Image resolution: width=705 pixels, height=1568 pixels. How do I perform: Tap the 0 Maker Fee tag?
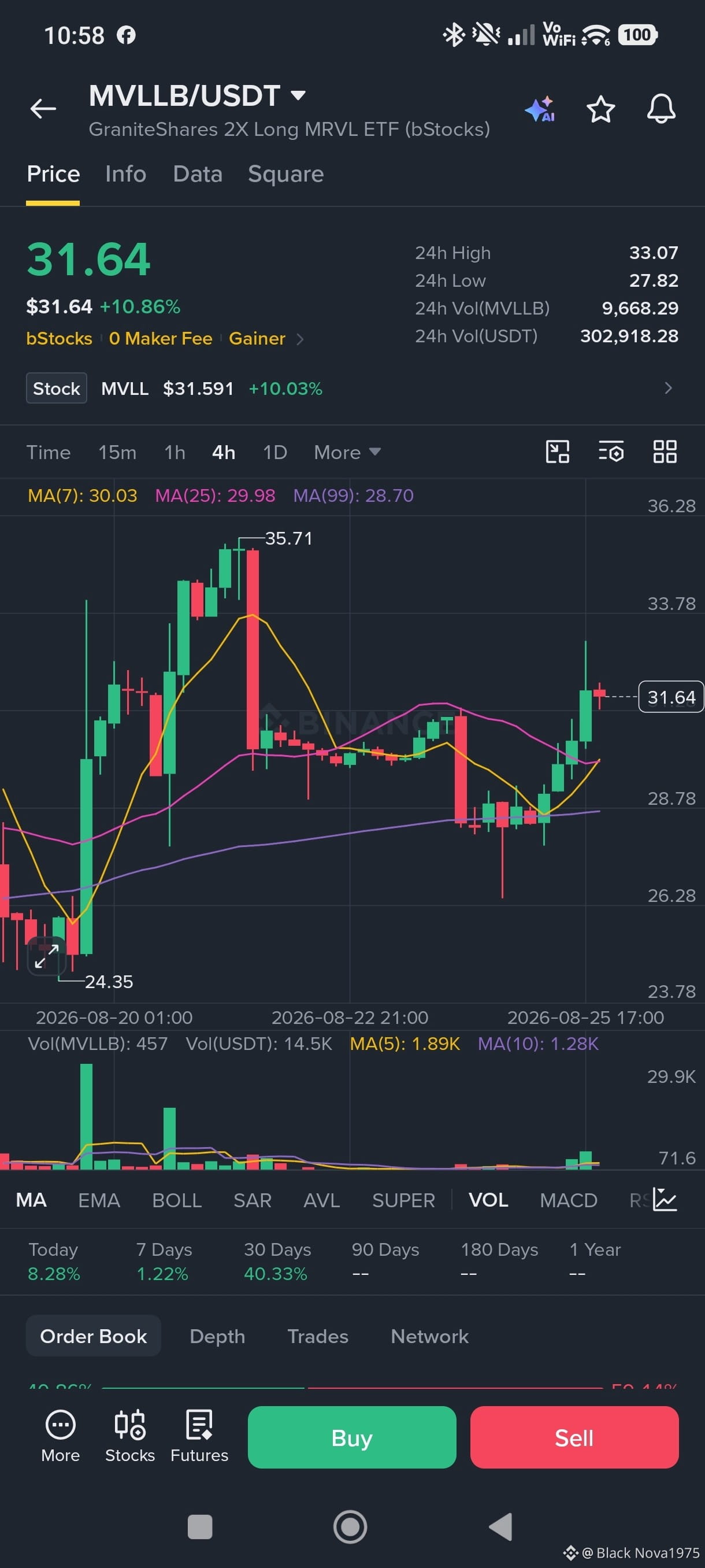pos(161,338)
